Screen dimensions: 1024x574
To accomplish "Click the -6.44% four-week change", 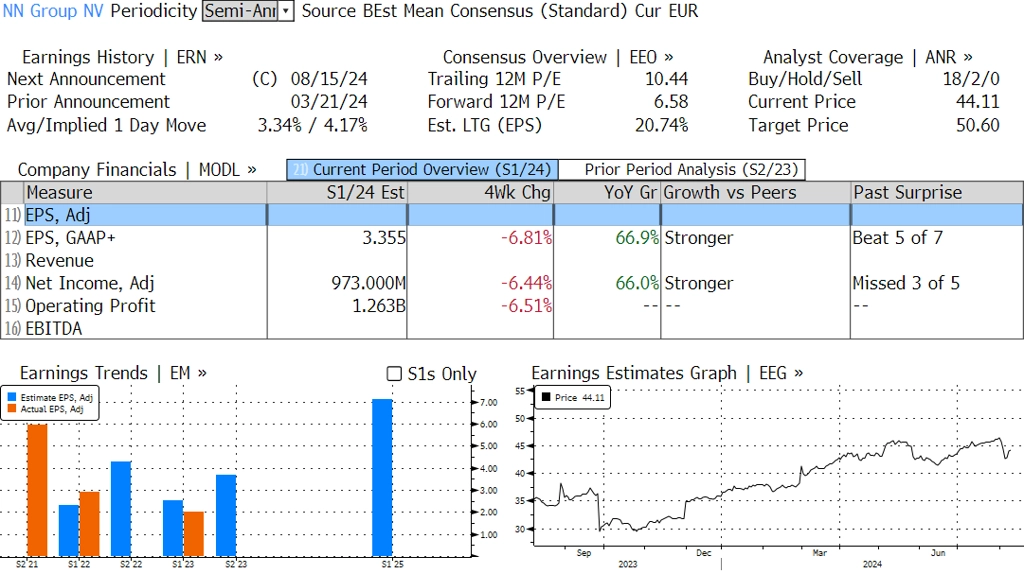I will tap(526, 283).
